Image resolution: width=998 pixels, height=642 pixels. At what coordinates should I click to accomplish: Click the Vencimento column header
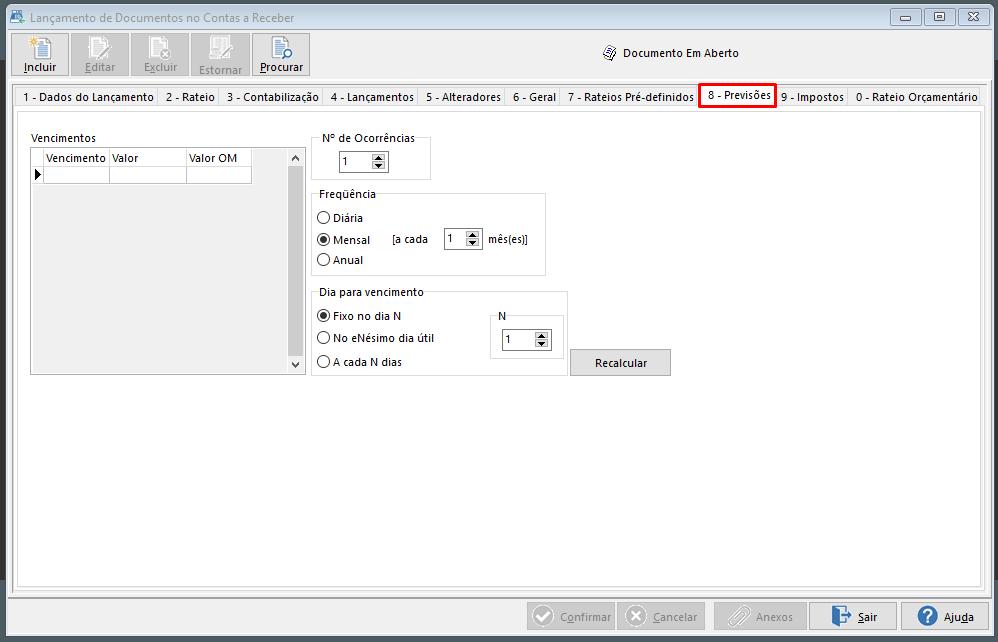click(x=76, y=158)
